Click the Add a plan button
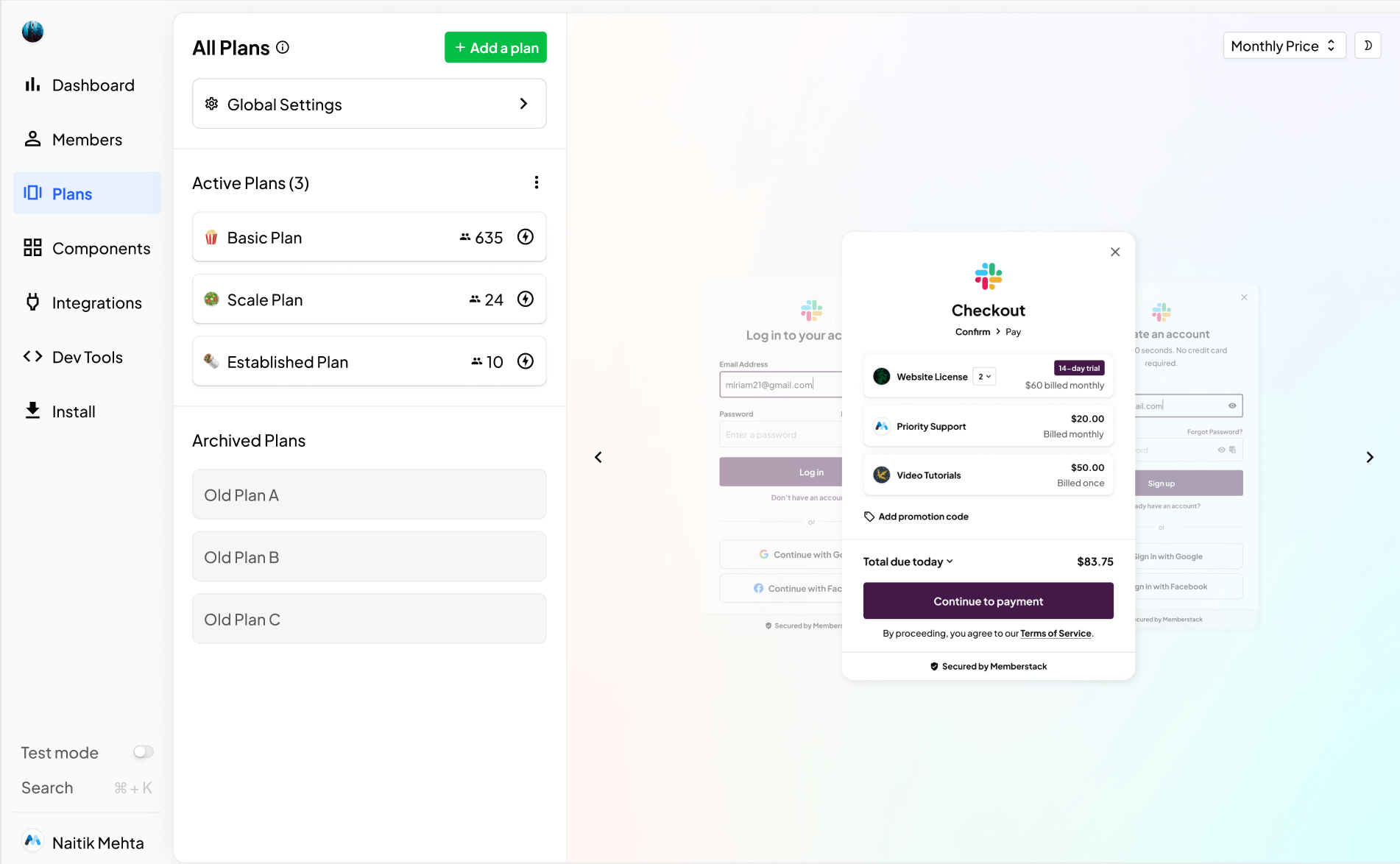Viewport: 1400px width, 864px height. 495,47
